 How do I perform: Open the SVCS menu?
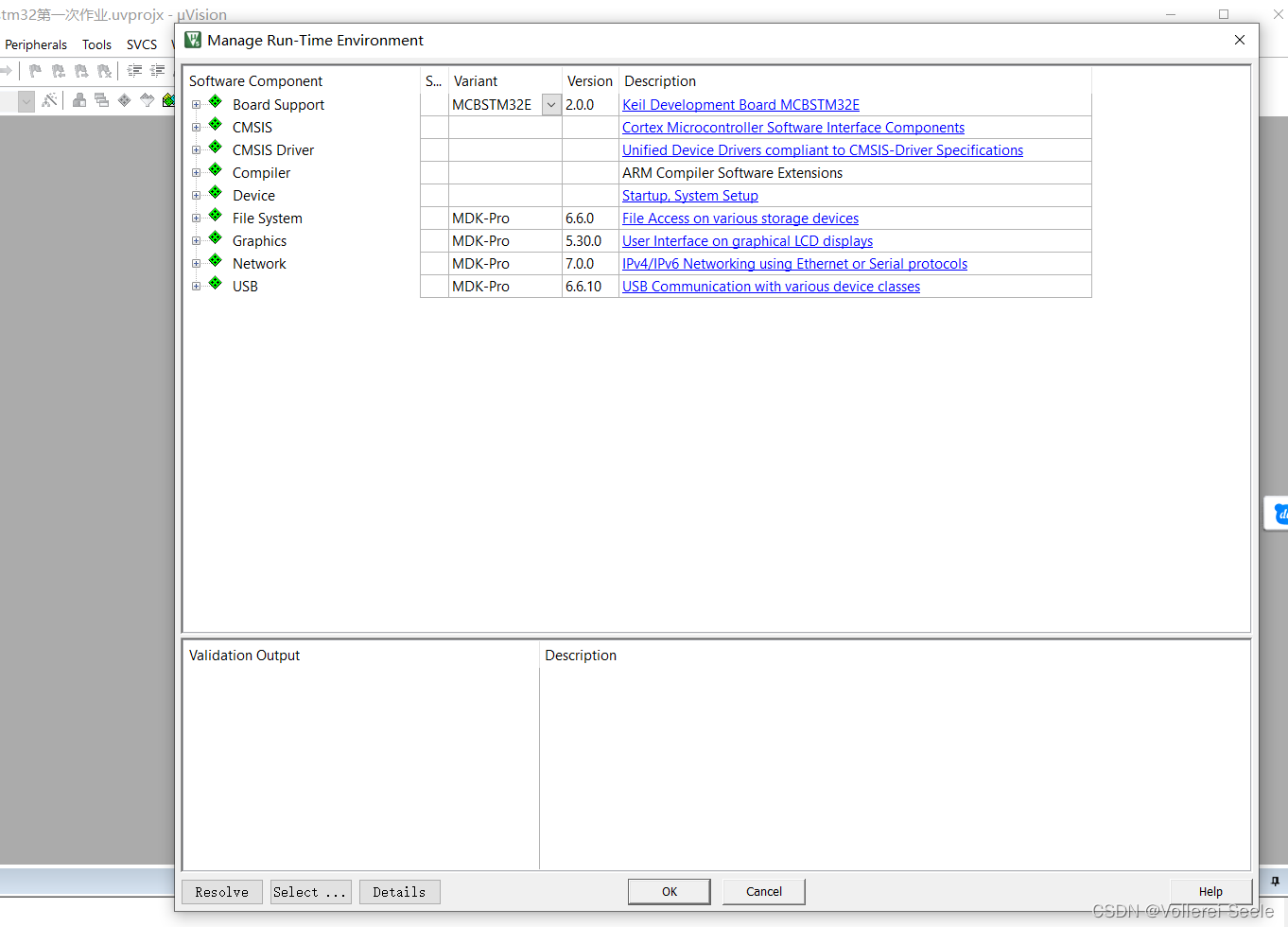[x=142, y=44]
